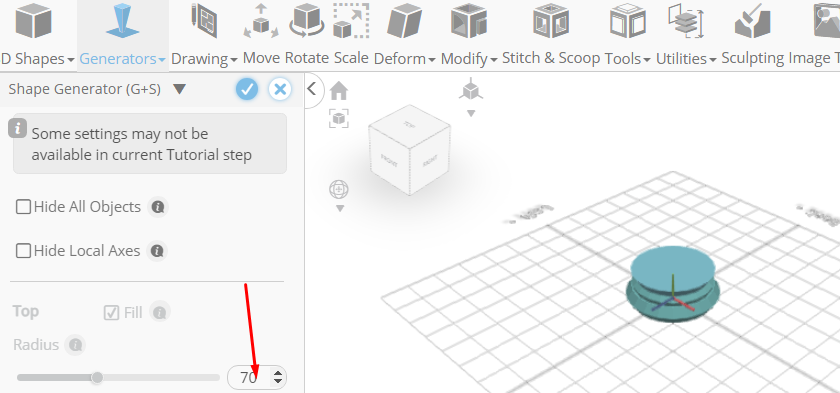
Task: Activate the Move tool icon
Action: 261,21
